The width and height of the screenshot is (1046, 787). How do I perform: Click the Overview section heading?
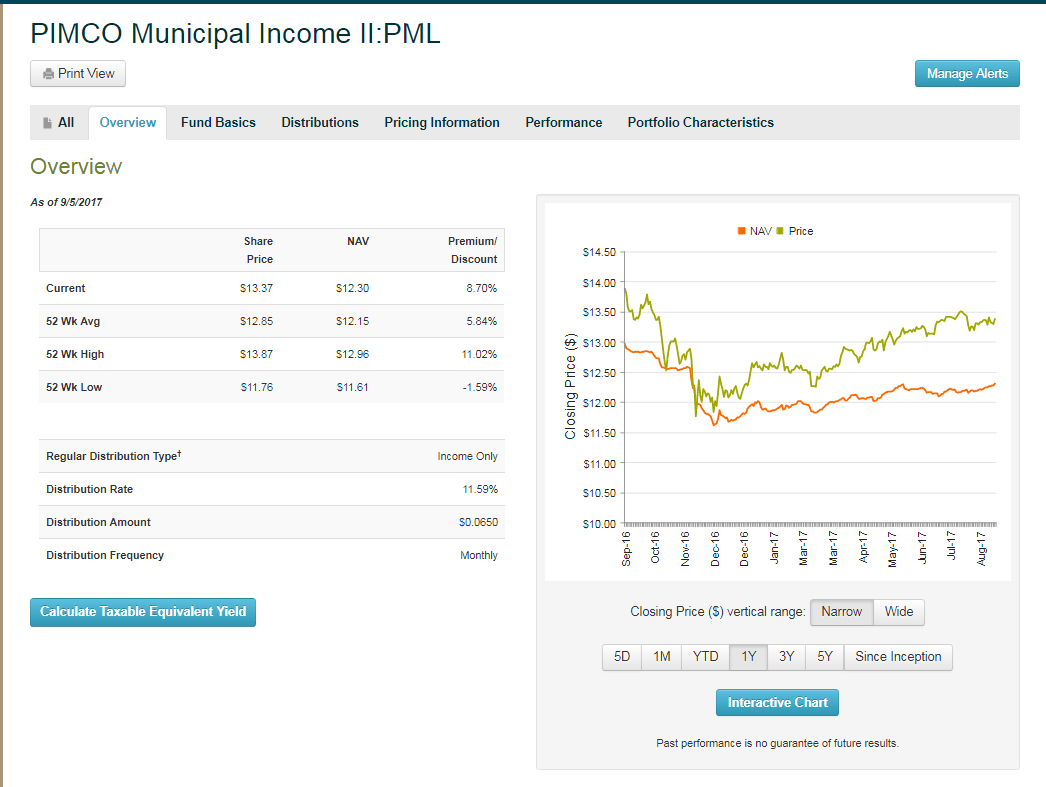click(x=76, y=166)
